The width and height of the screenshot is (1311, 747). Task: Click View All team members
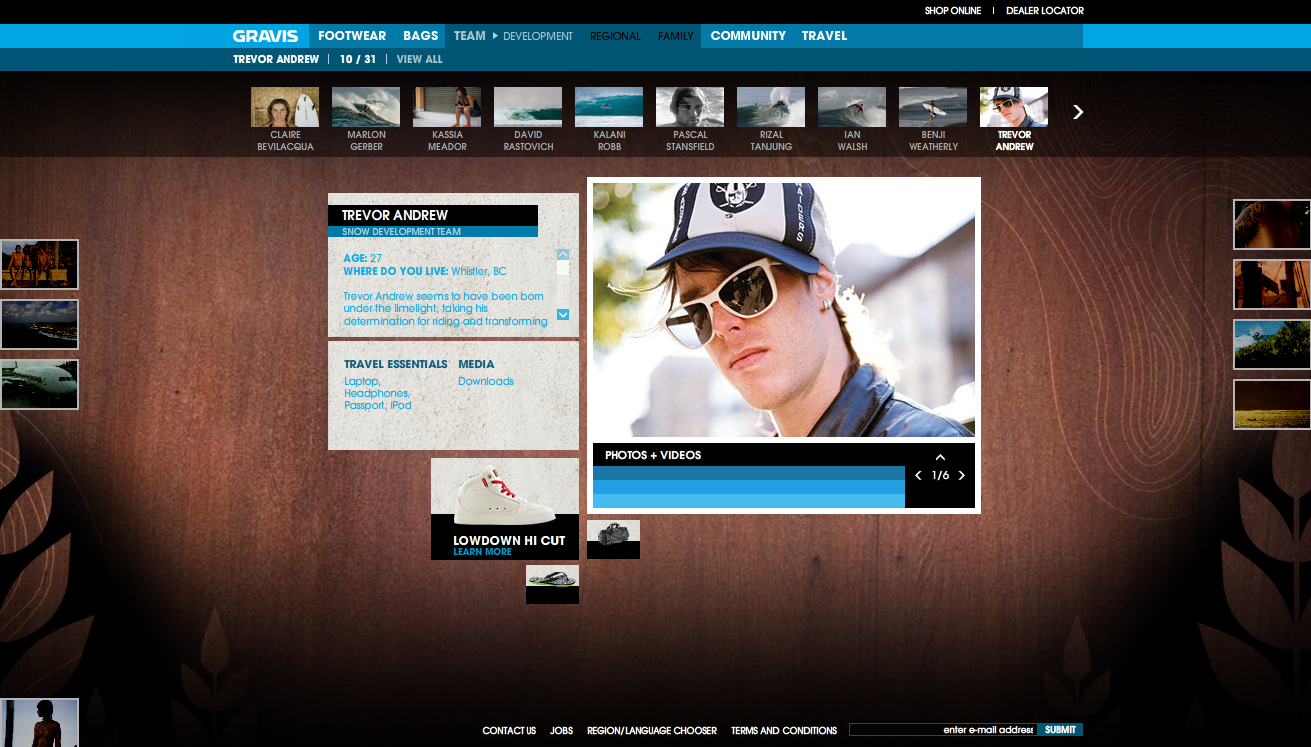[x=420, y=59]
